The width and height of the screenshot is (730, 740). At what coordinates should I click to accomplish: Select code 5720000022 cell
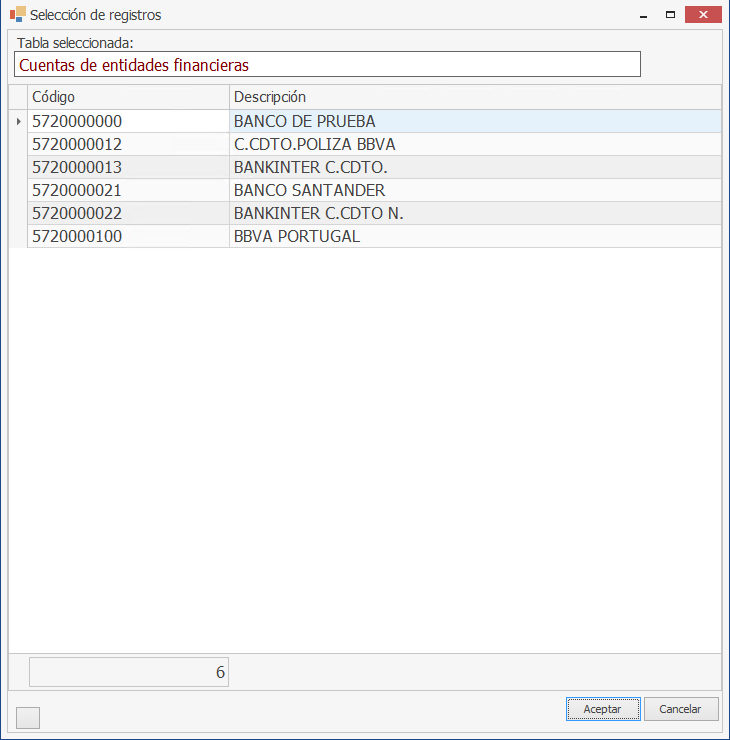pos(128,213)
